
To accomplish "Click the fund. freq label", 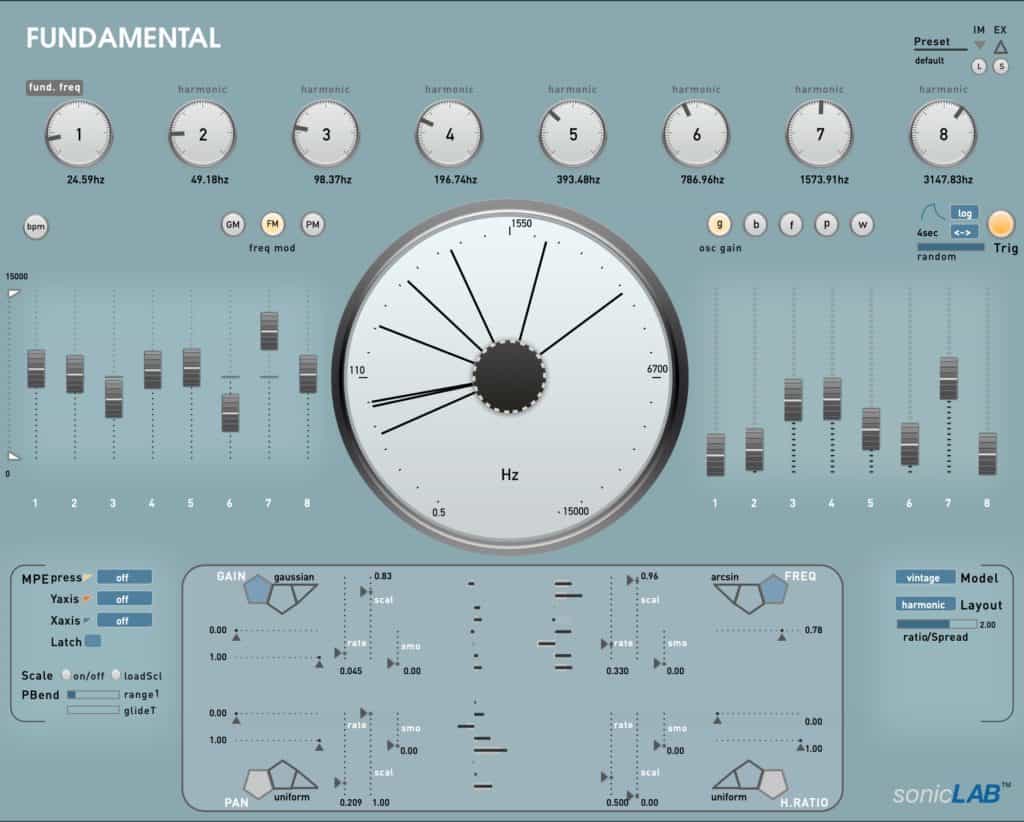I will [x=54, y=87].
